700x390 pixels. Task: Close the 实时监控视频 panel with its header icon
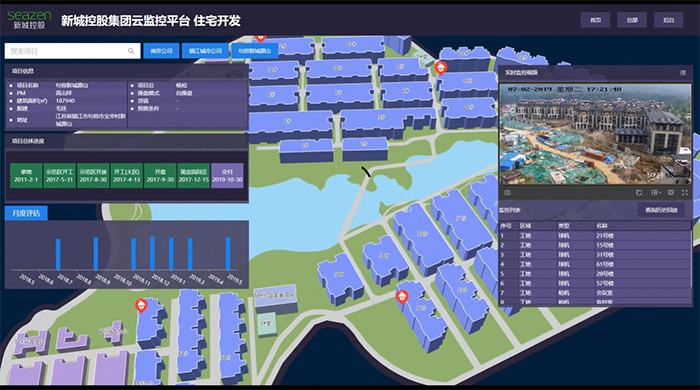(683, 72)
